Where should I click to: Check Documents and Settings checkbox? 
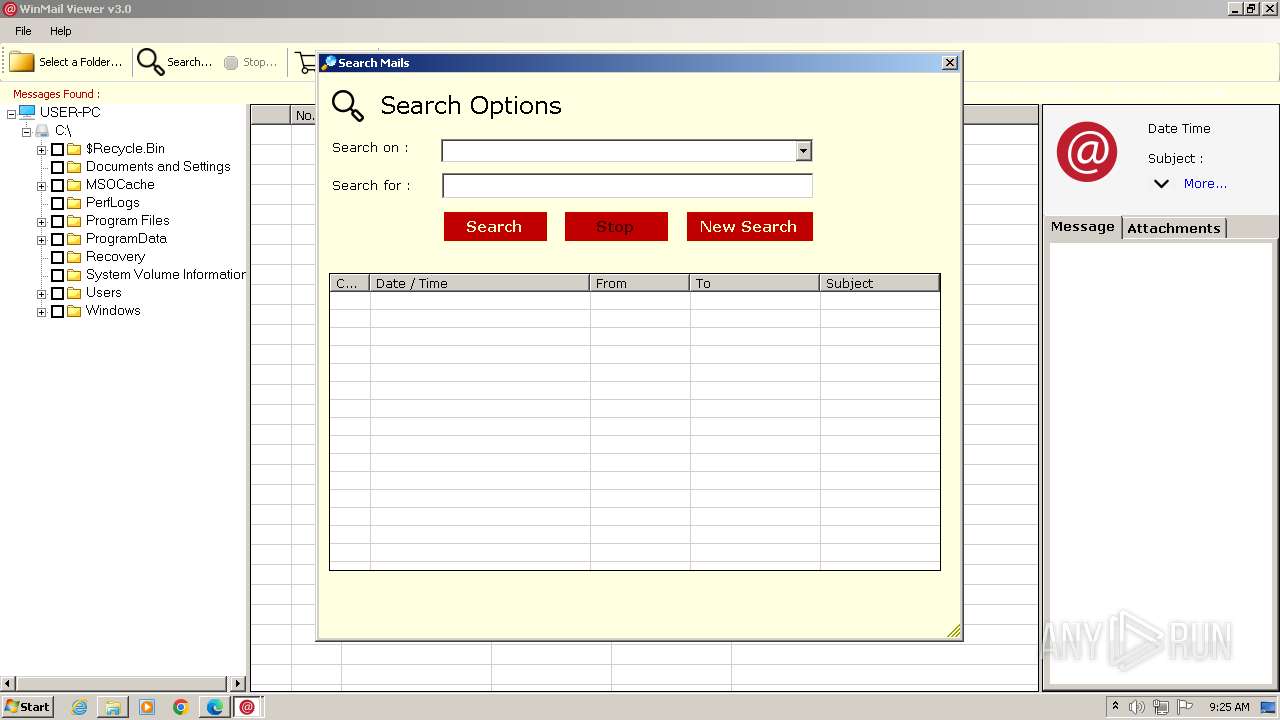click(x=57, y=167)
